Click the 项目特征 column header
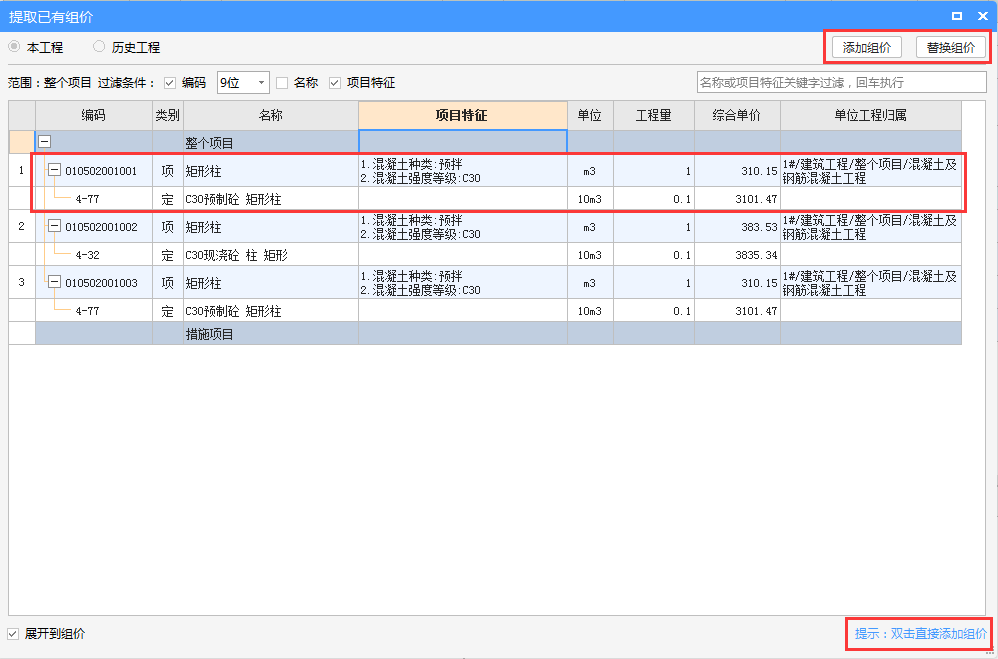The height and width of the screenshot is (659, 998). 462,115
